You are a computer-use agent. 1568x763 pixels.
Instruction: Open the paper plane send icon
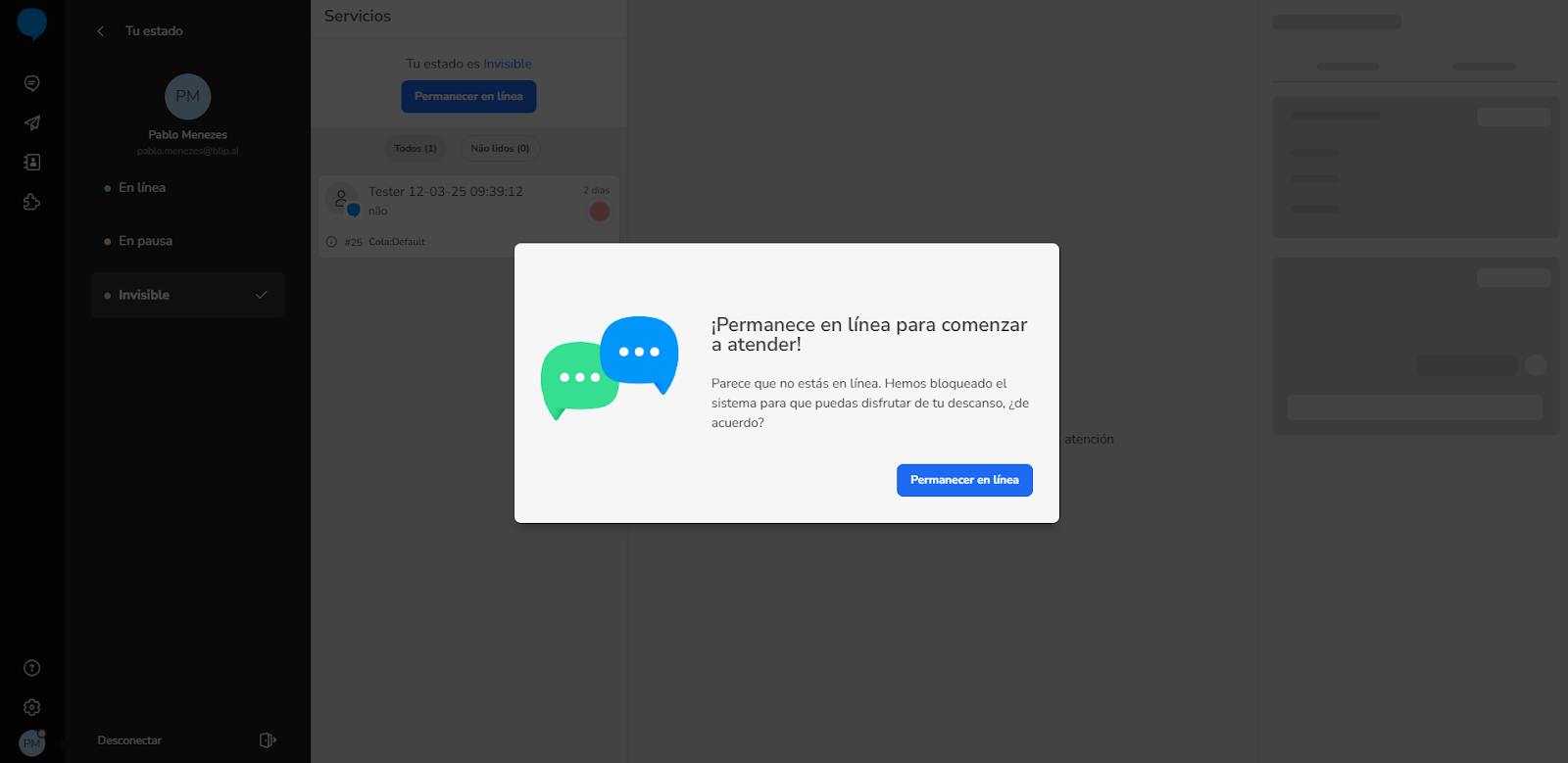(31, 123)
